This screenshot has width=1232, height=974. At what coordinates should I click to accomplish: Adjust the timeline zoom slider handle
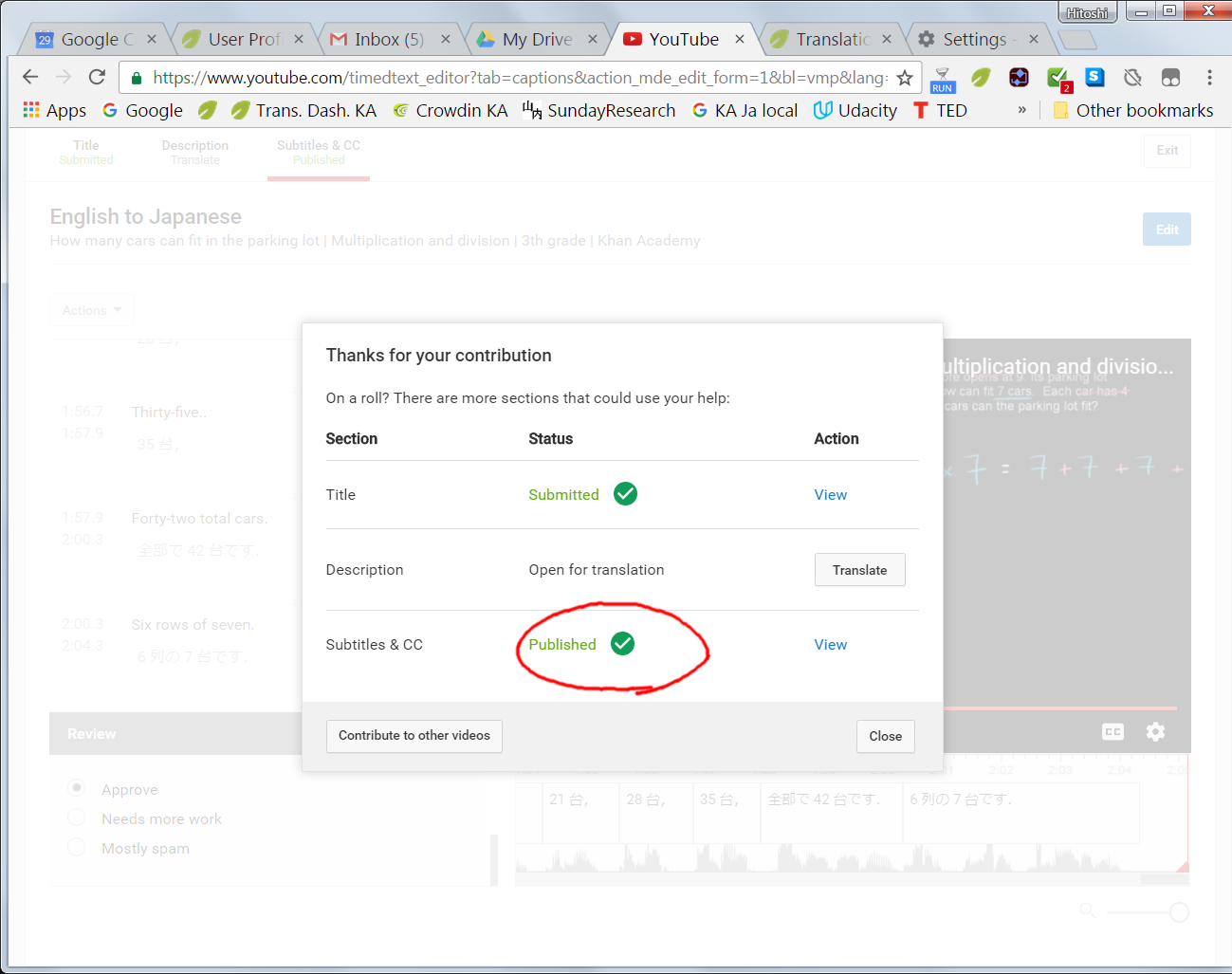(1179, 912)
